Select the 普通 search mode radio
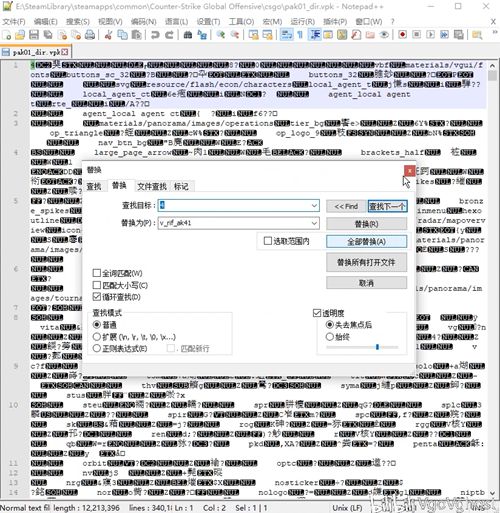Screen dimensions: 500x513 tap(97, 324)
